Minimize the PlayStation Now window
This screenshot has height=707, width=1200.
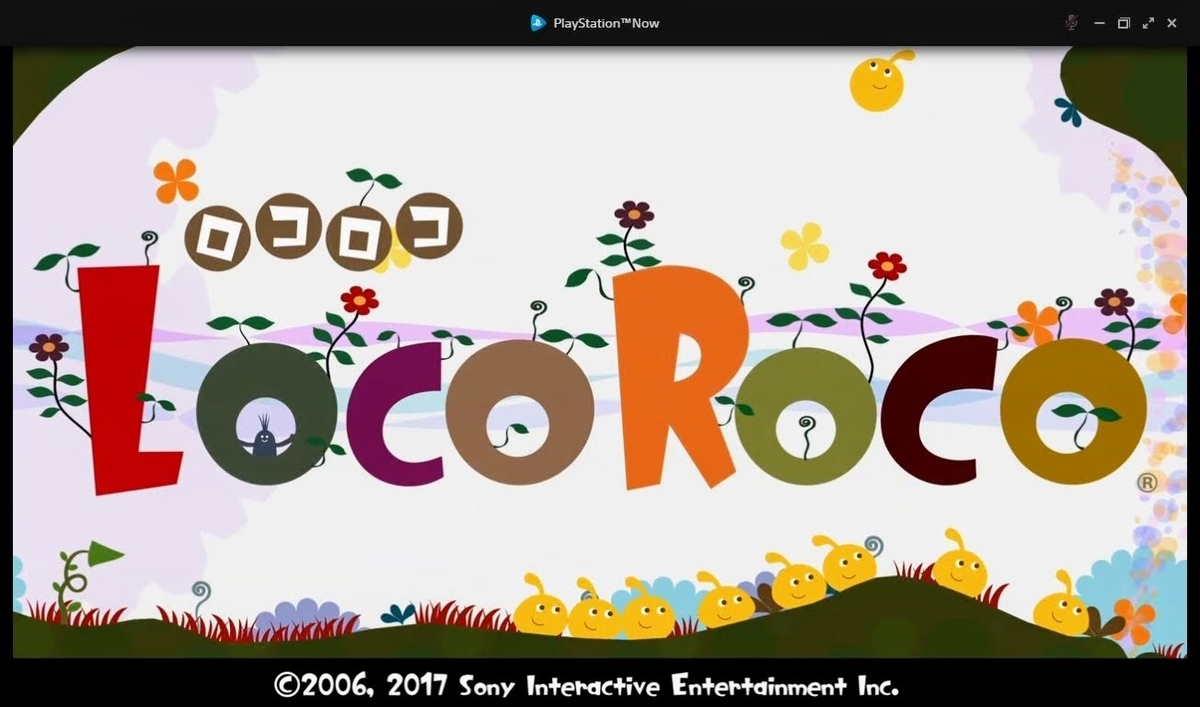click(1099, 23)
